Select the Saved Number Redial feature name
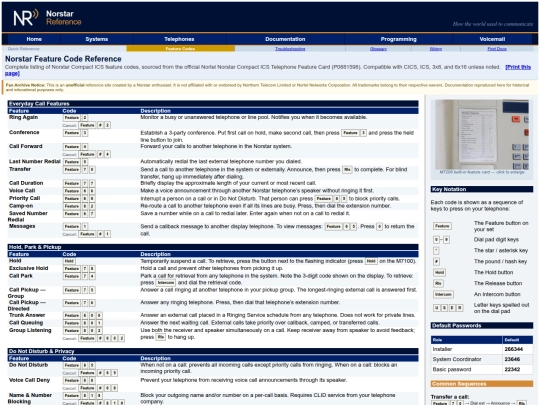Image resolution: width=540 pixels, height=405 pixels. pyautogui.click(x=28, y=216)
